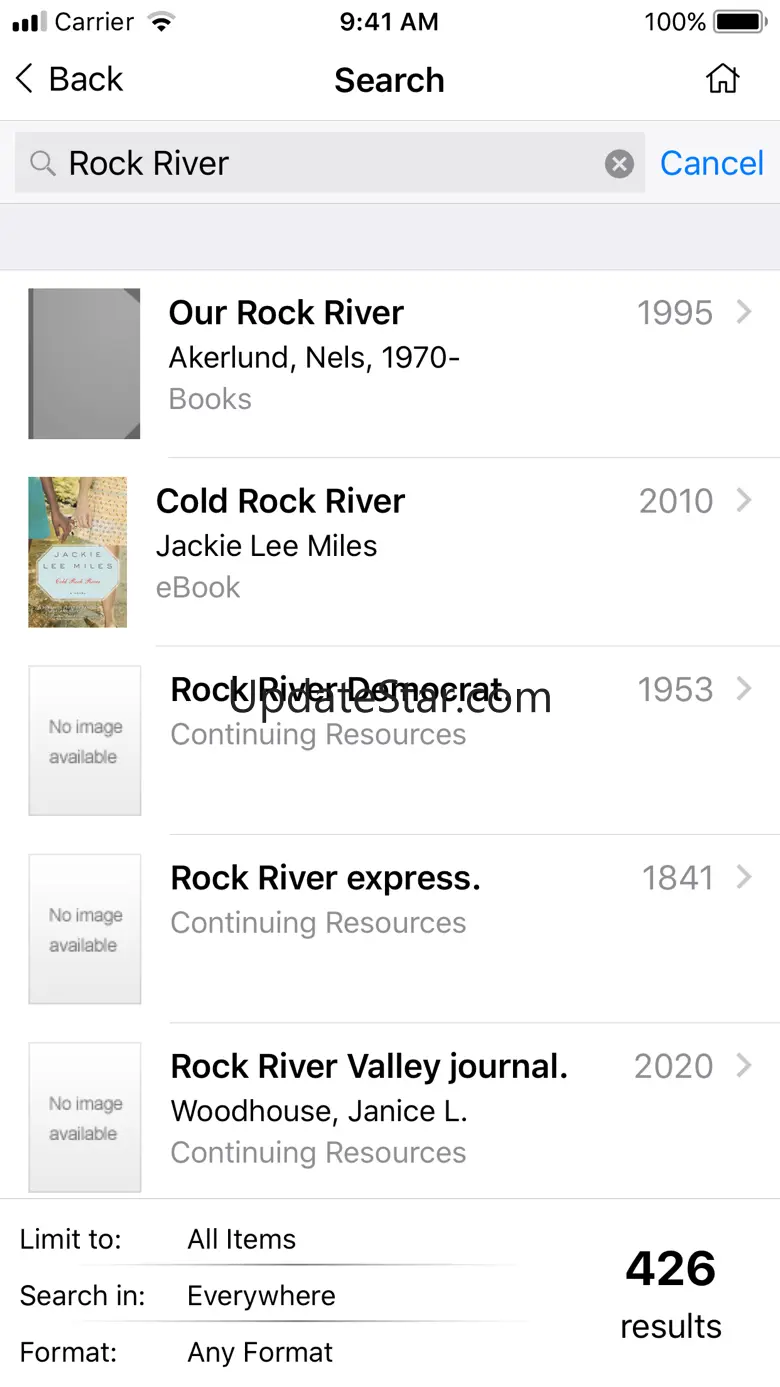Open the Rock River Valley journal title

[x=369, y=1066]
